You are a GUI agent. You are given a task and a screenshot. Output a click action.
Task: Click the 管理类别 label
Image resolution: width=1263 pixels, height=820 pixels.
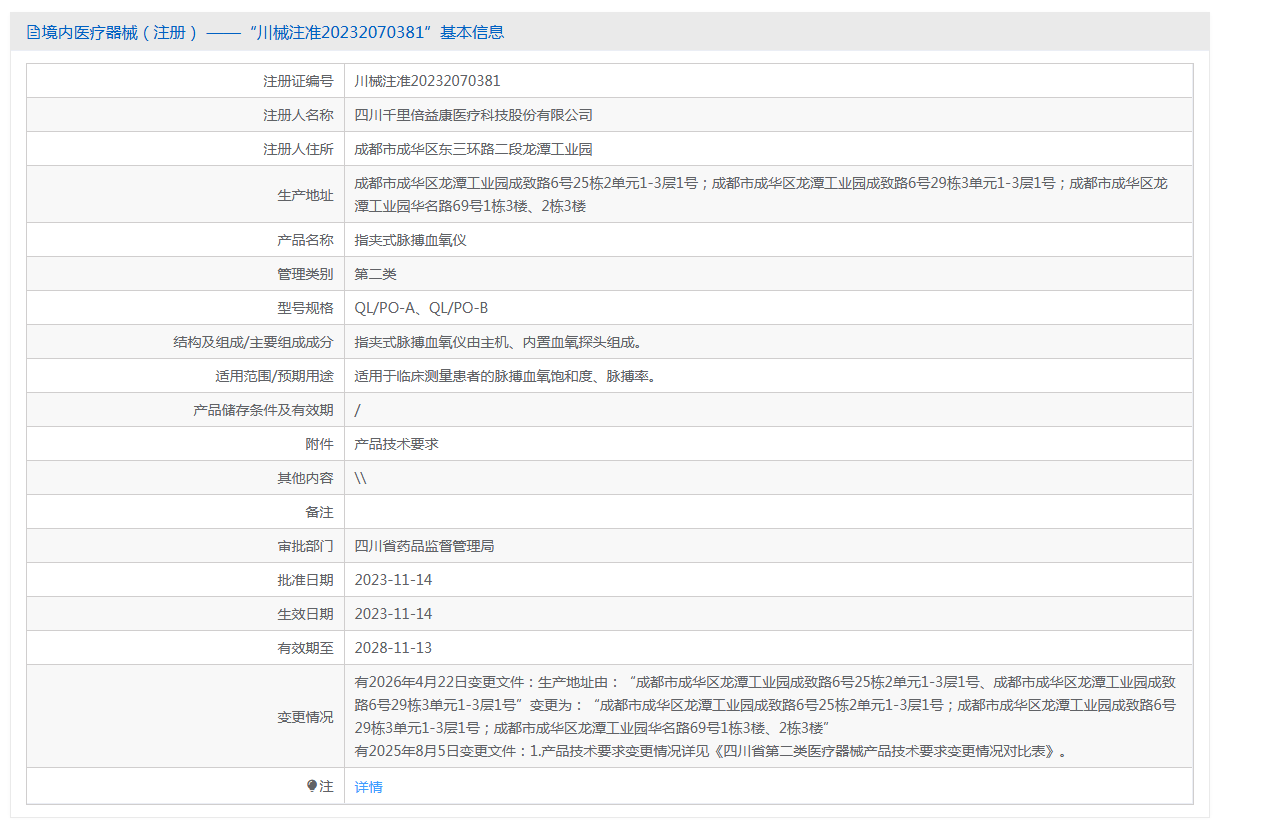point(305,274)
